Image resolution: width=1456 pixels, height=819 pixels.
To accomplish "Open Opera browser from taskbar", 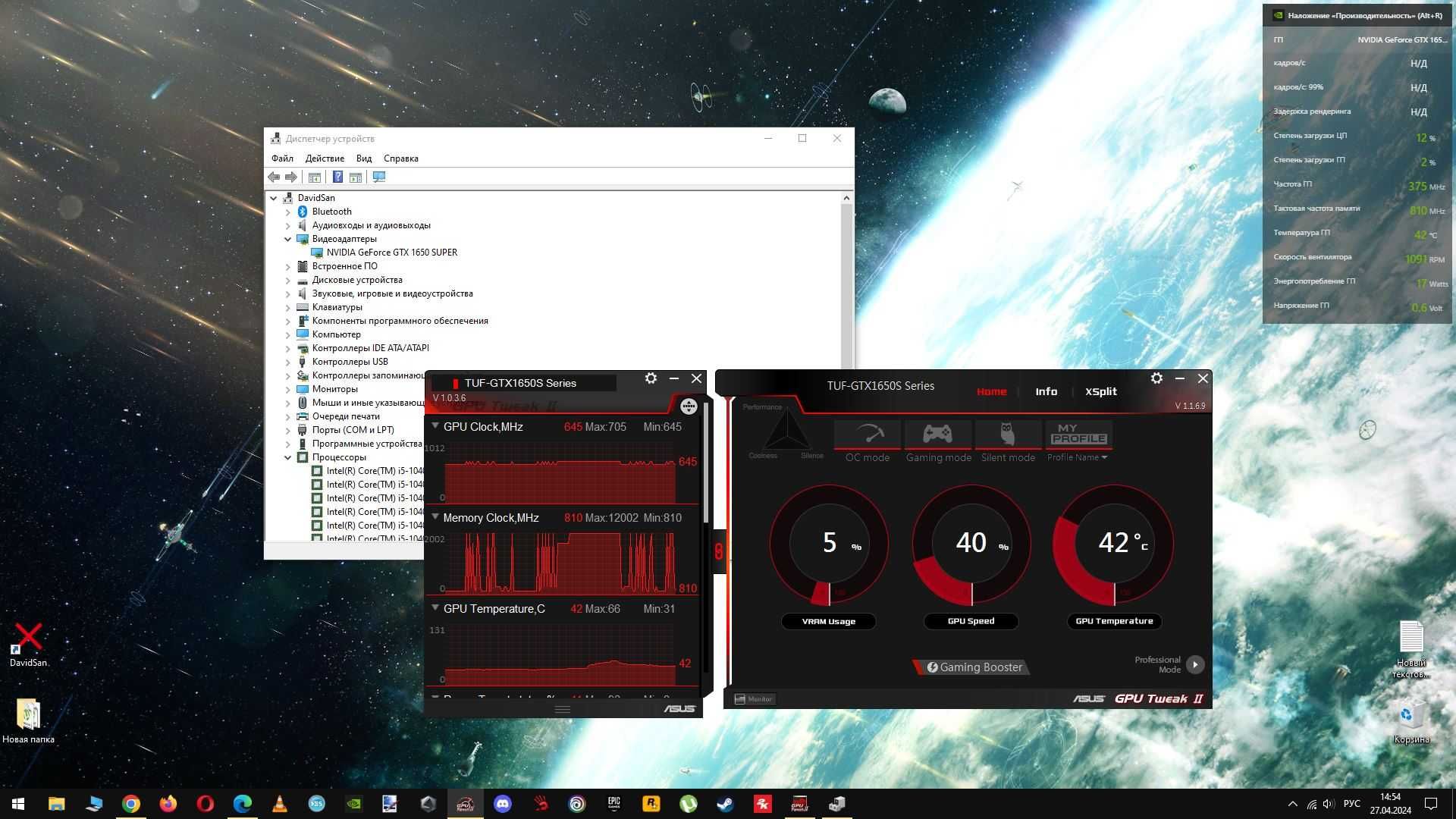I will tap(206, 804).
